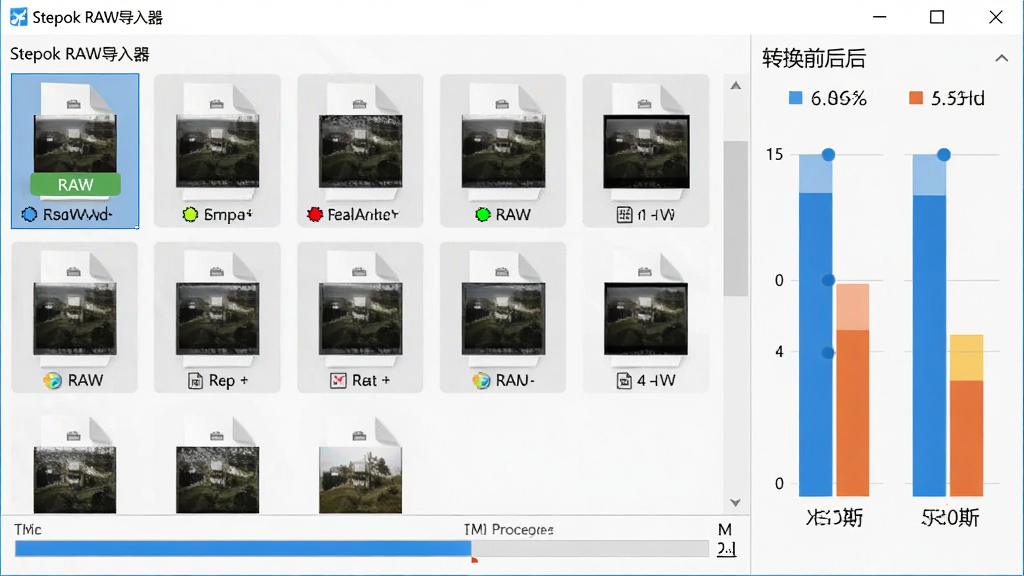This screenshot has width=1024, height=576.
Task: Click the scroll down arrow of the file grid
Action: (735, 502)
